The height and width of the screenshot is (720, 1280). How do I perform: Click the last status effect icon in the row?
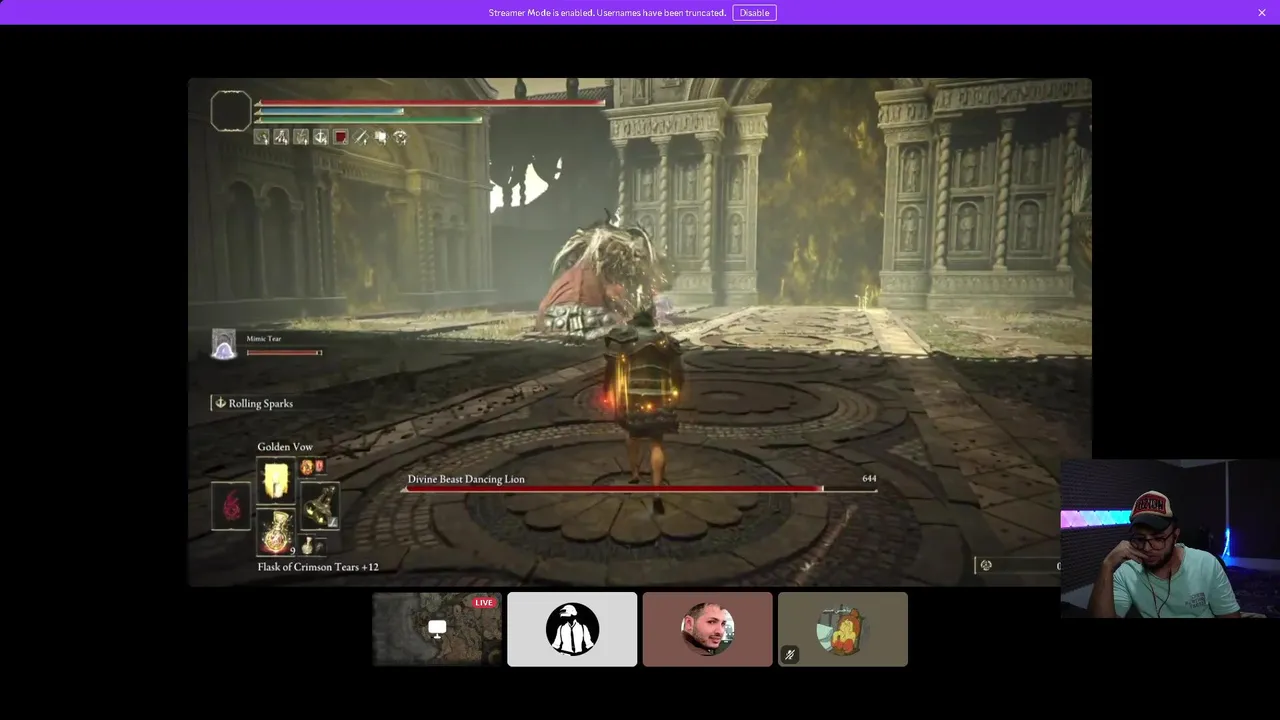point(400,137)
